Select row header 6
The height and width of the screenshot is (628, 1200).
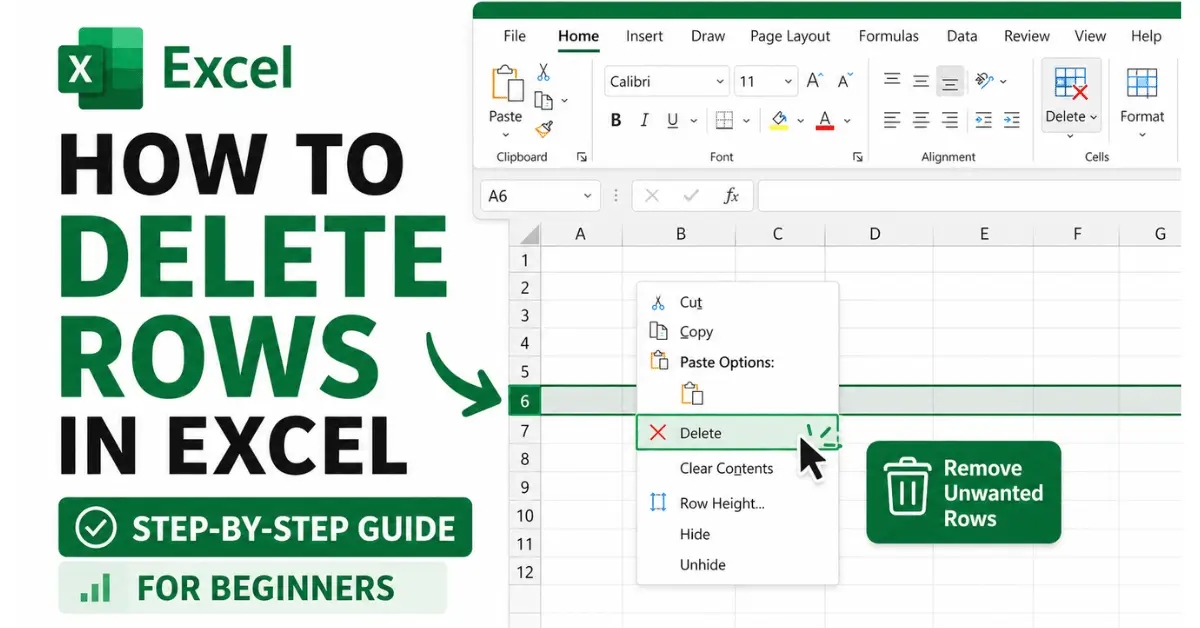coord(525,401)
